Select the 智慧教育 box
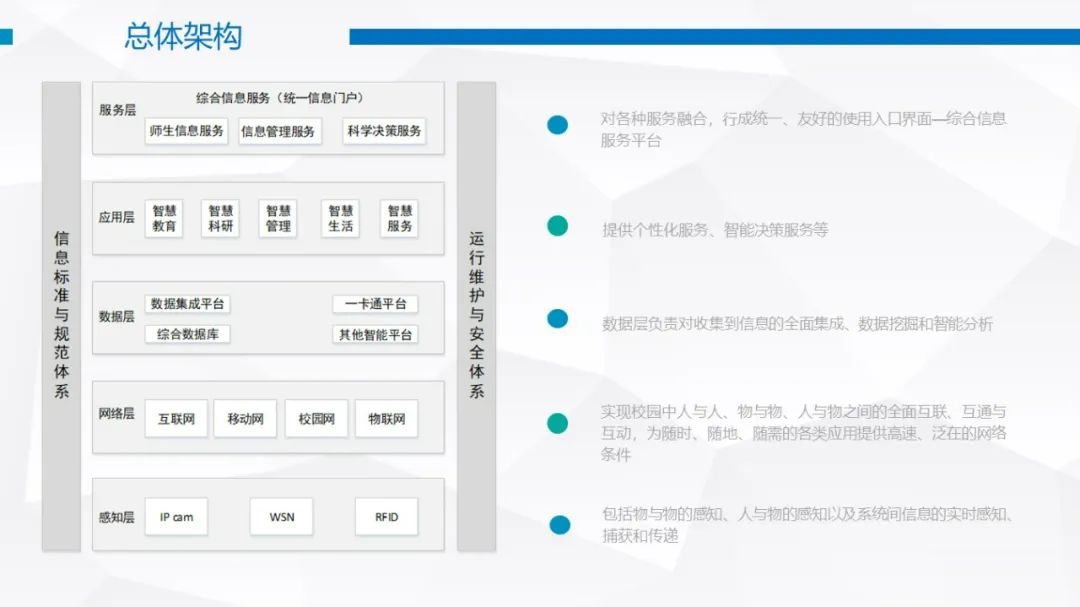This screenshot has height=607, width=1080. coord(164,218)
